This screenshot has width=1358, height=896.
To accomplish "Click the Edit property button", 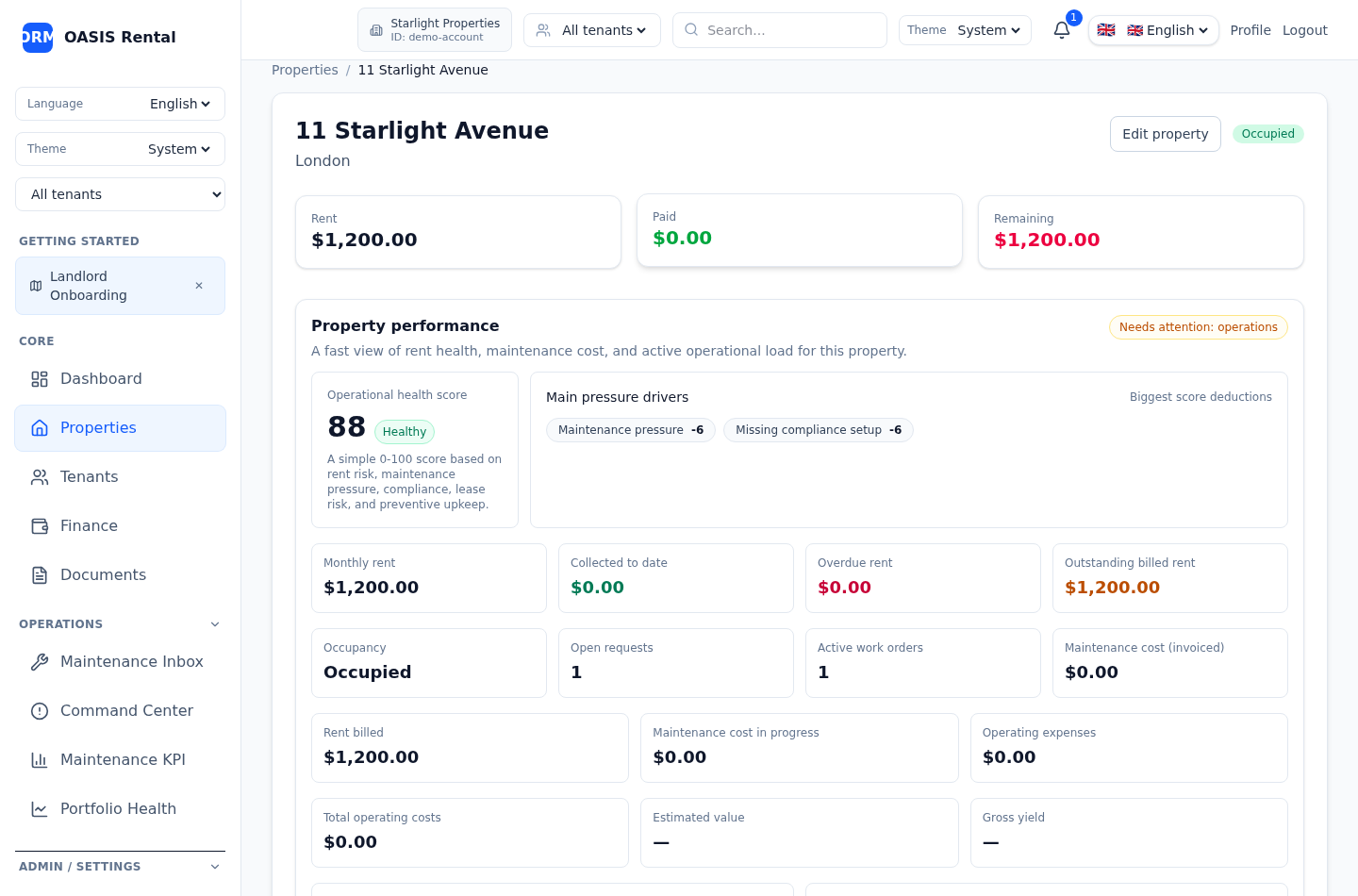I will pyautogui.click(x=1165, y=134).
